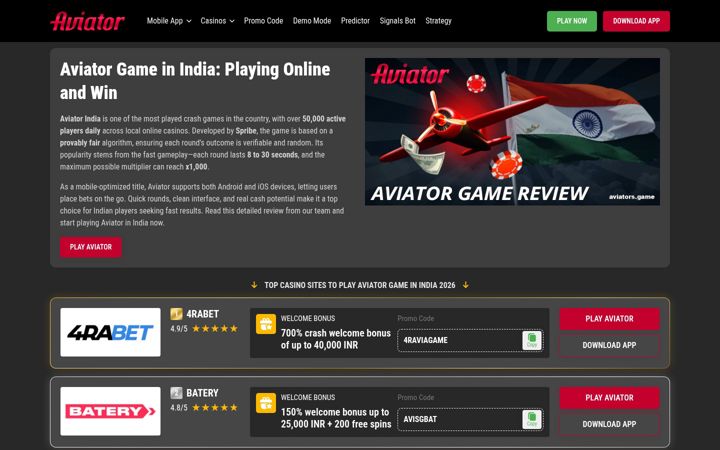The width and height of the screenshot is (720, 450).
Task: Open the Demo Mode menu item
Action: tap(312, 21)
